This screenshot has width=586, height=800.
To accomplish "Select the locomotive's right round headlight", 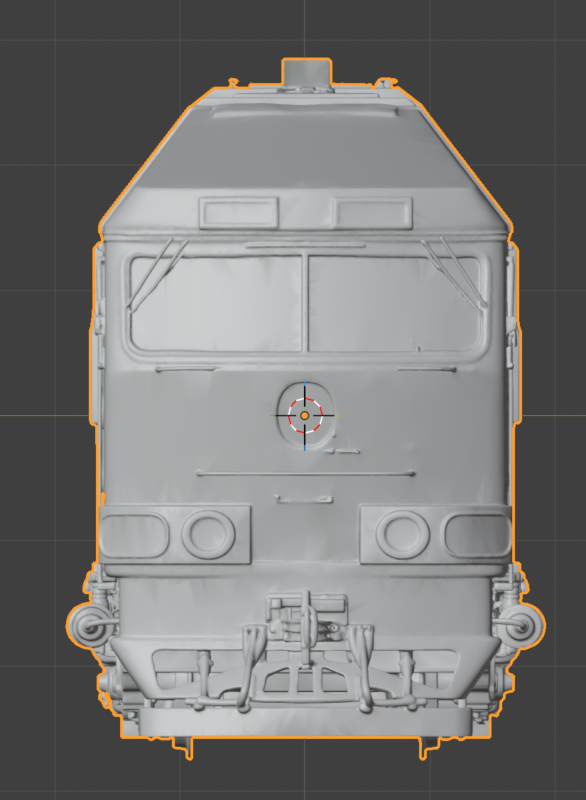I will [x=402, y=534].
